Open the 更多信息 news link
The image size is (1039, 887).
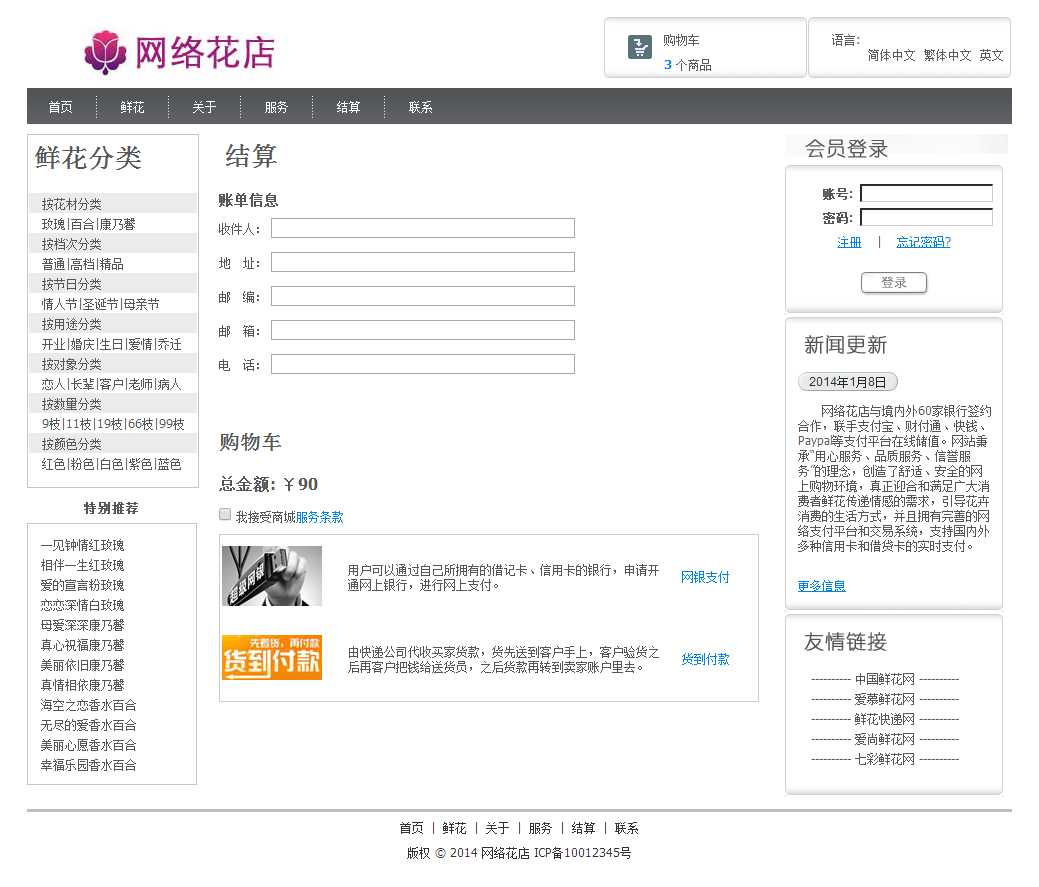pyautogui.click(x=821, y=586)
